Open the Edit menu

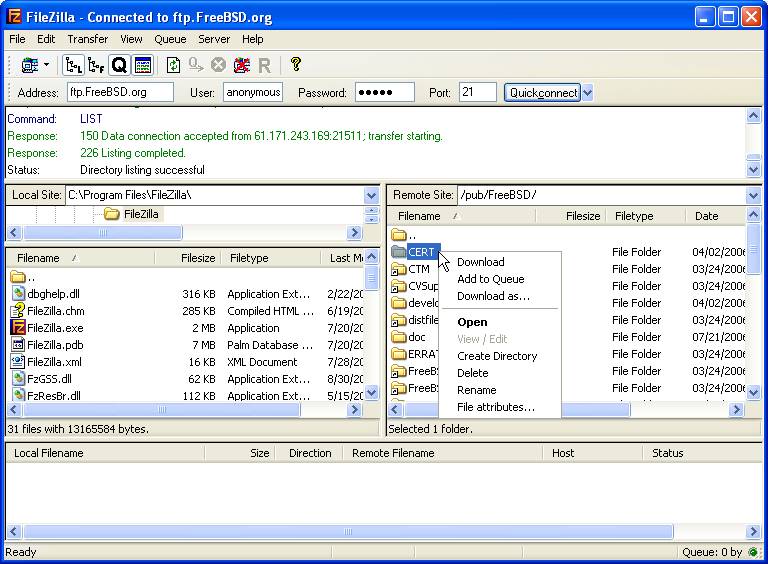[46, 39]
